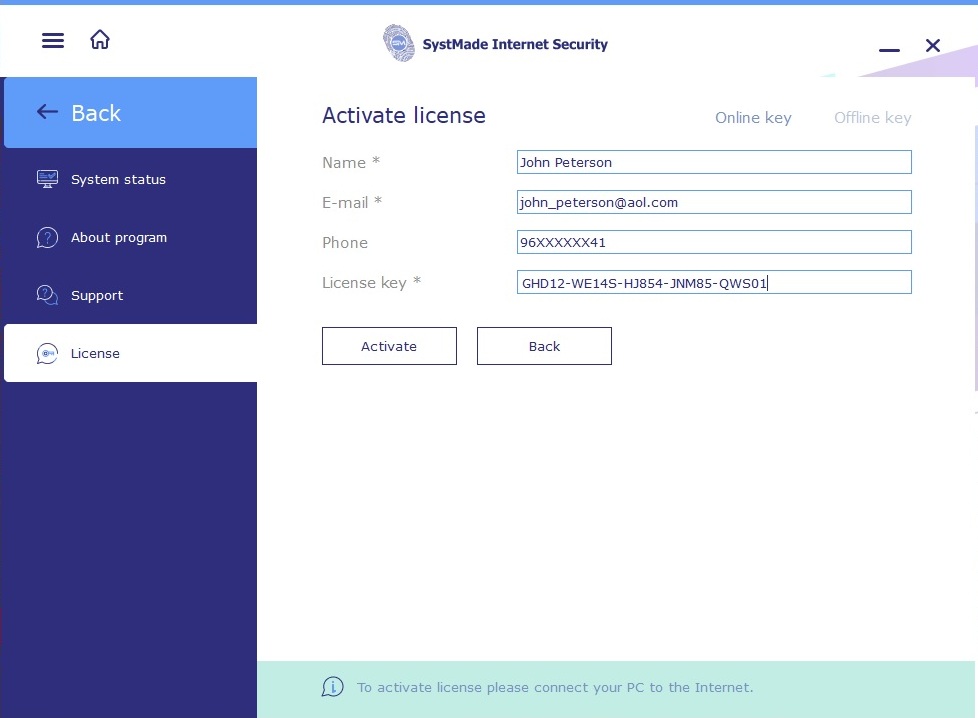Go to the home screen icon
The height and width of the screenshot is (718, 978).
pyautogui.click(x=100, y=40)
